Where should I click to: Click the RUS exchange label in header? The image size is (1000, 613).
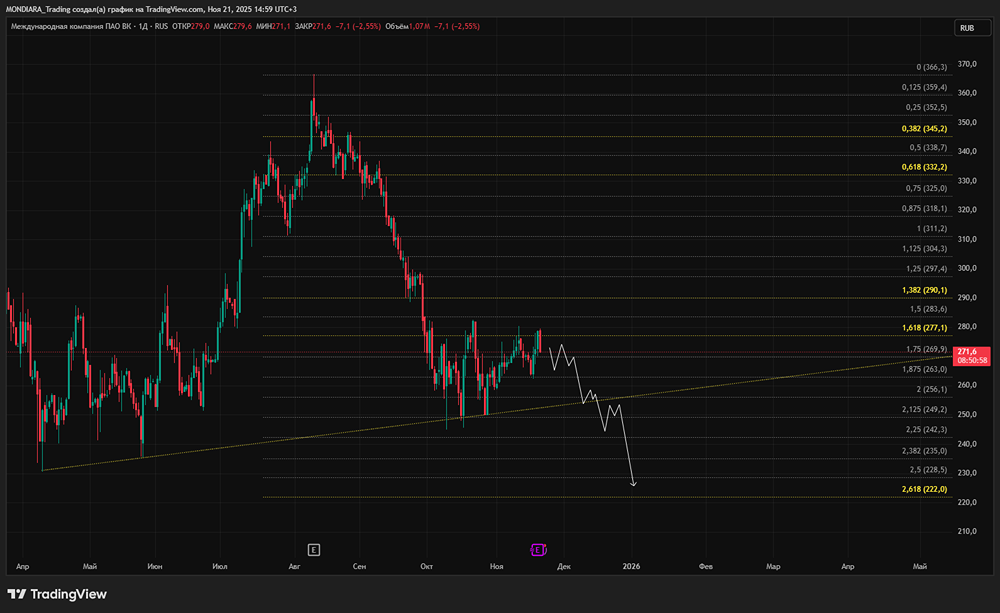tap(161, 27)
